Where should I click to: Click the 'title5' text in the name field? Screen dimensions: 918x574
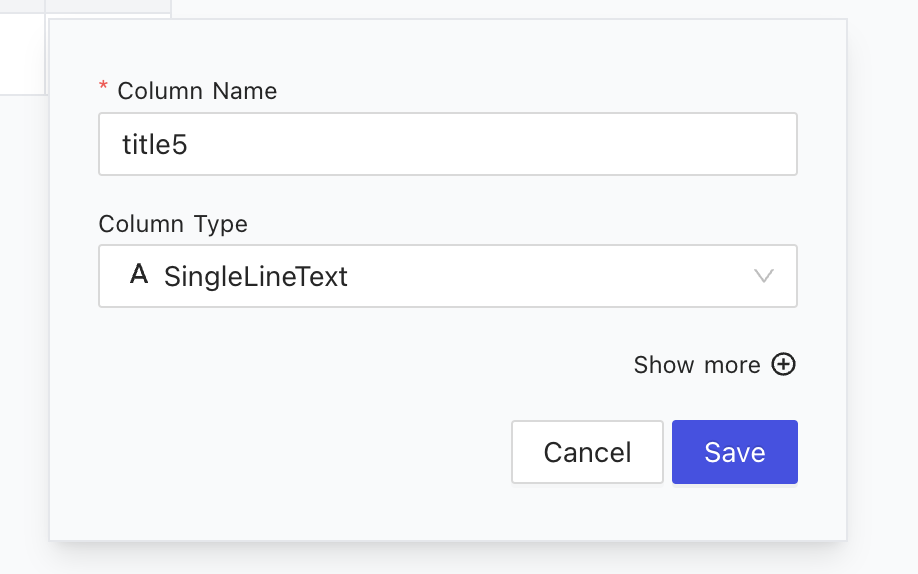155,144
